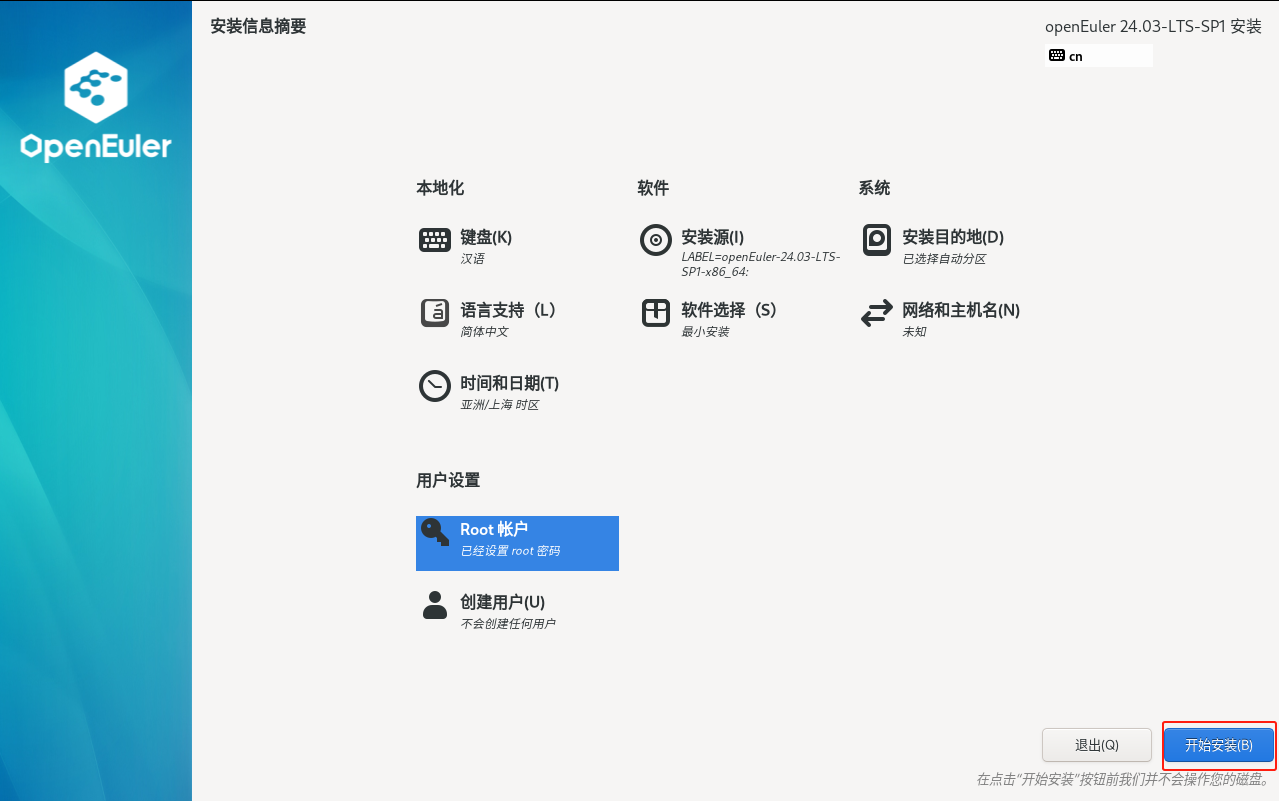Click the 系统 section heading
The height and width of the screenshot is (801, 1279).
[874, 188]
